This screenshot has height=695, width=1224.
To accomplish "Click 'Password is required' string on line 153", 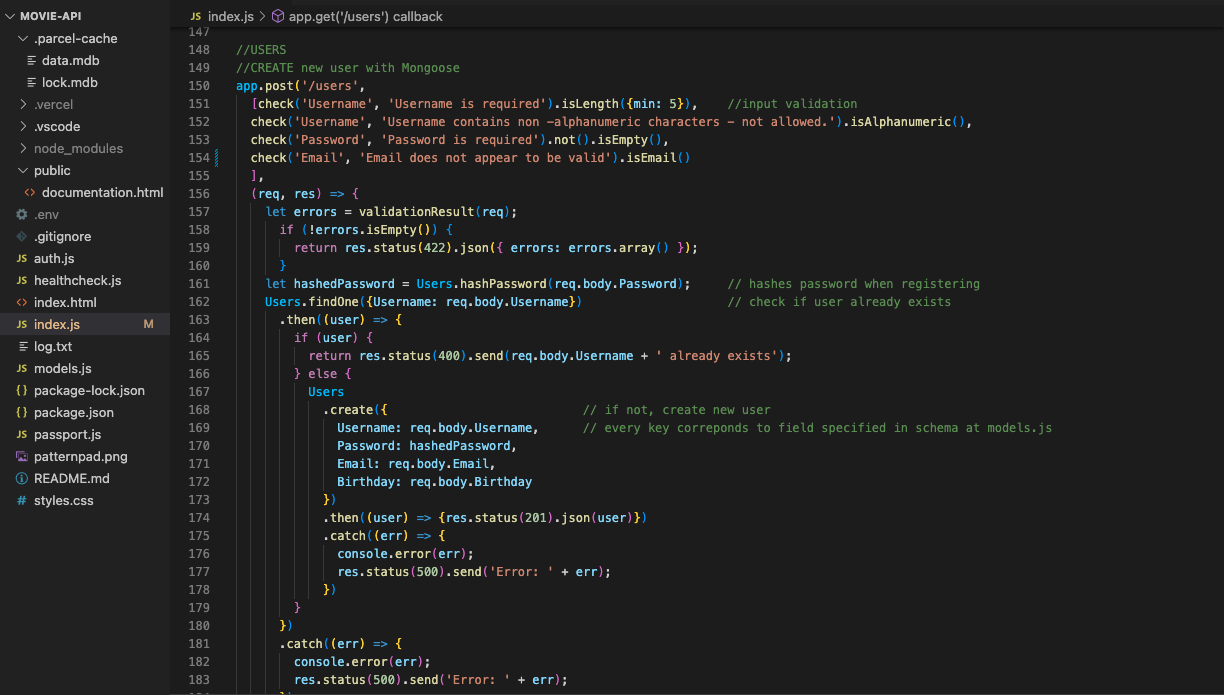I will [459, 140].
